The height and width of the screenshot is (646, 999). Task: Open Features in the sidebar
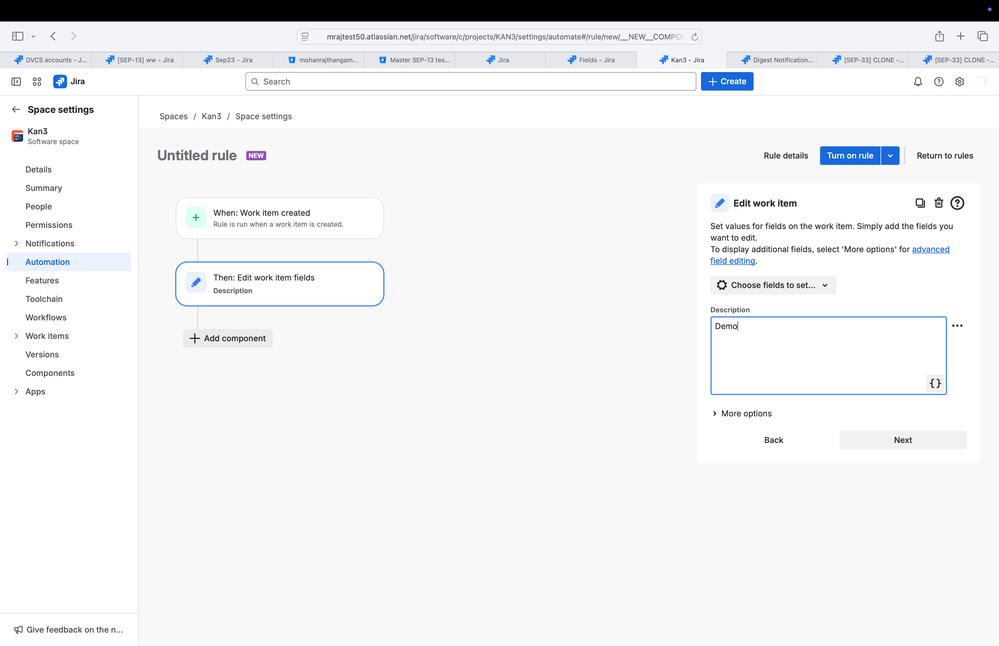(x=42, y=280)
